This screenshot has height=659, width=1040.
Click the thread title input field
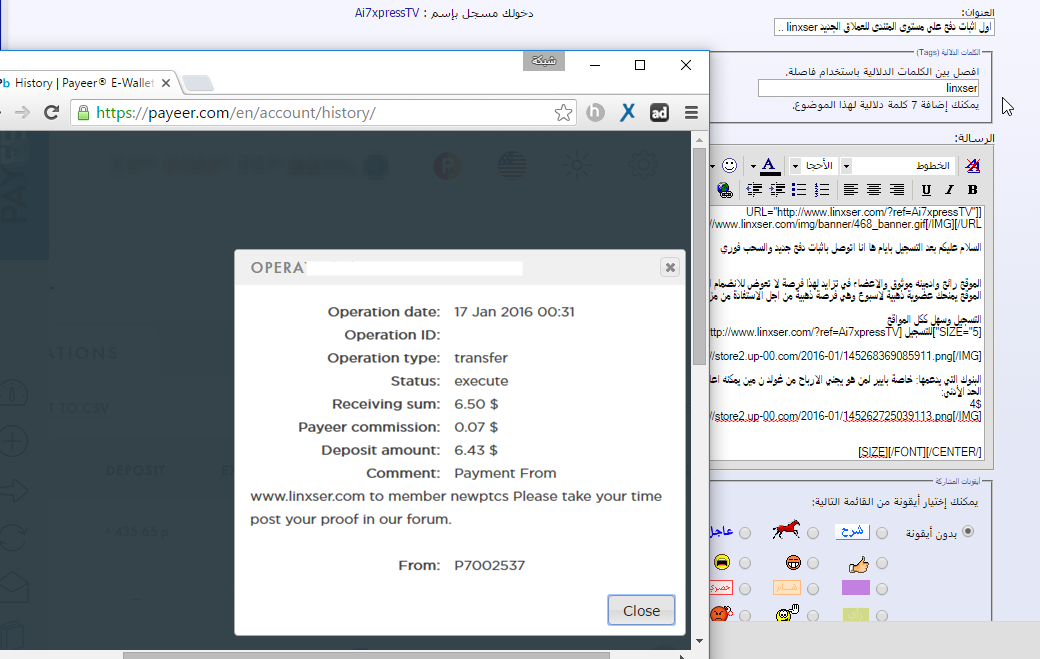(x=884, y=27)
